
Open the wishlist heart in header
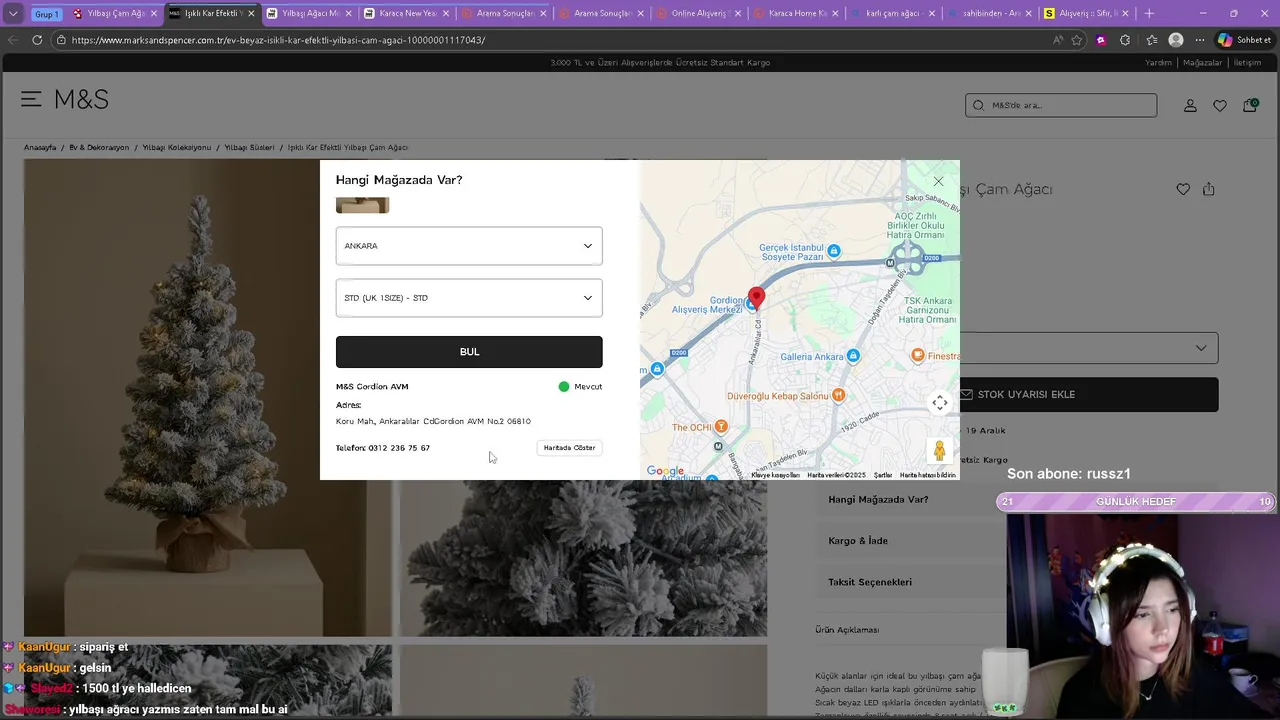(1220, 105)
